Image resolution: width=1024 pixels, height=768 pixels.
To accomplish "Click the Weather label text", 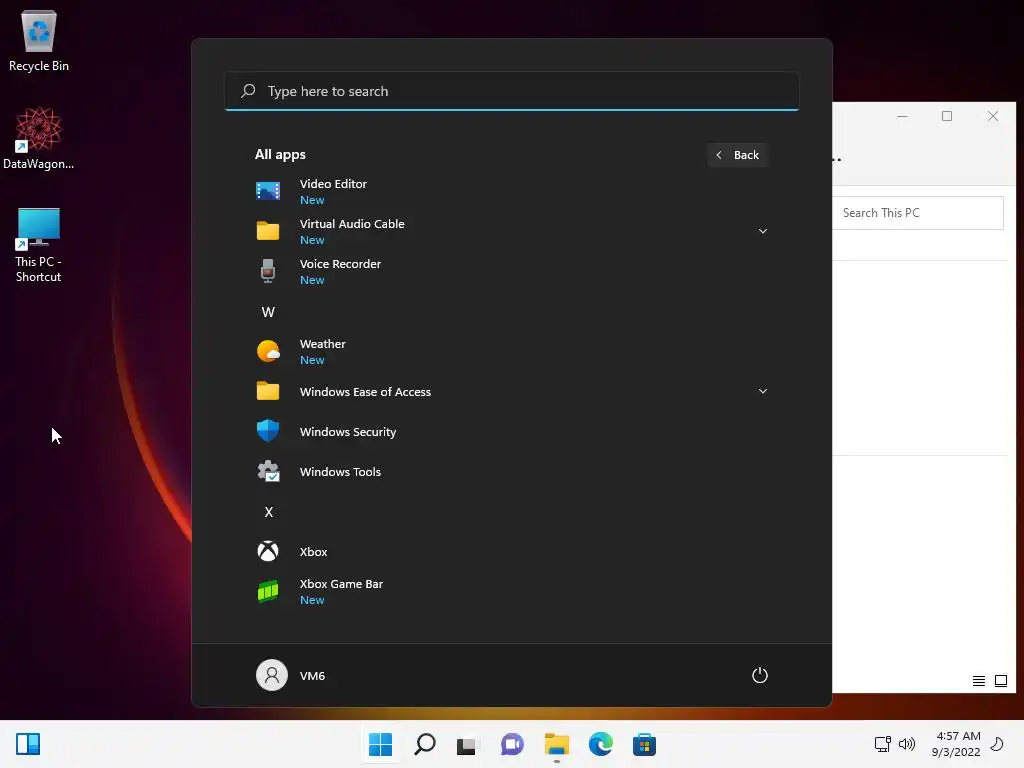I will [323, 344].
